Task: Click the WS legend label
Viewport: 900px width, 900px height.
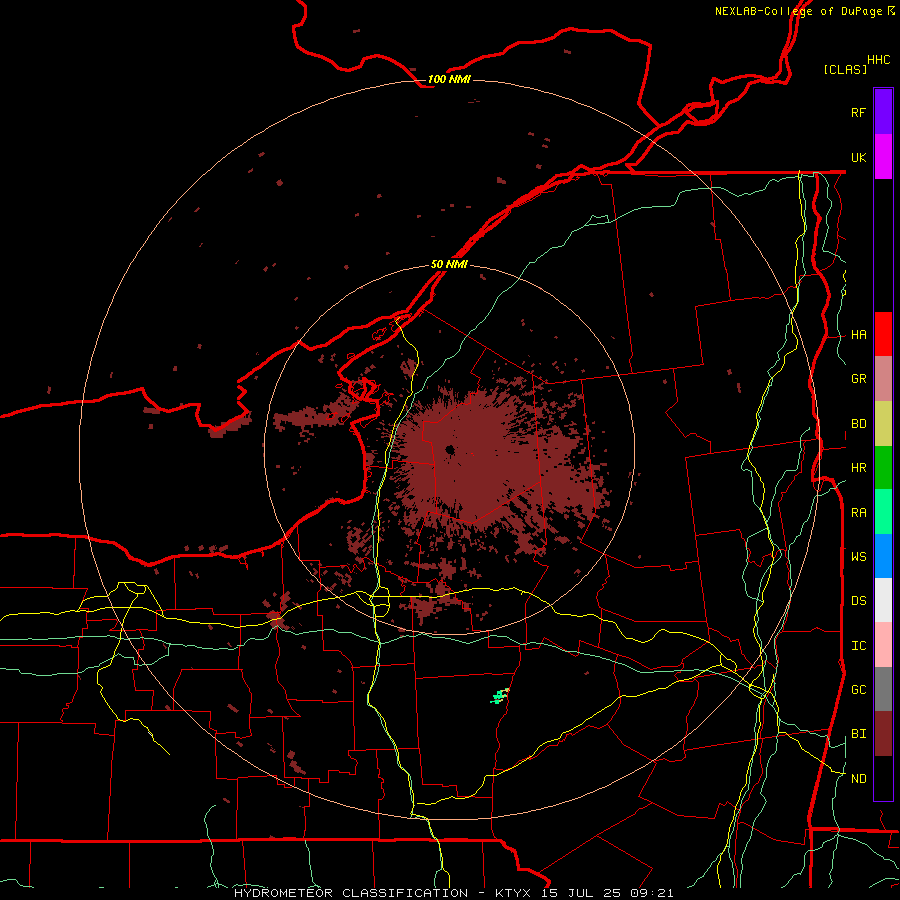Action: [x=858, y=557]
